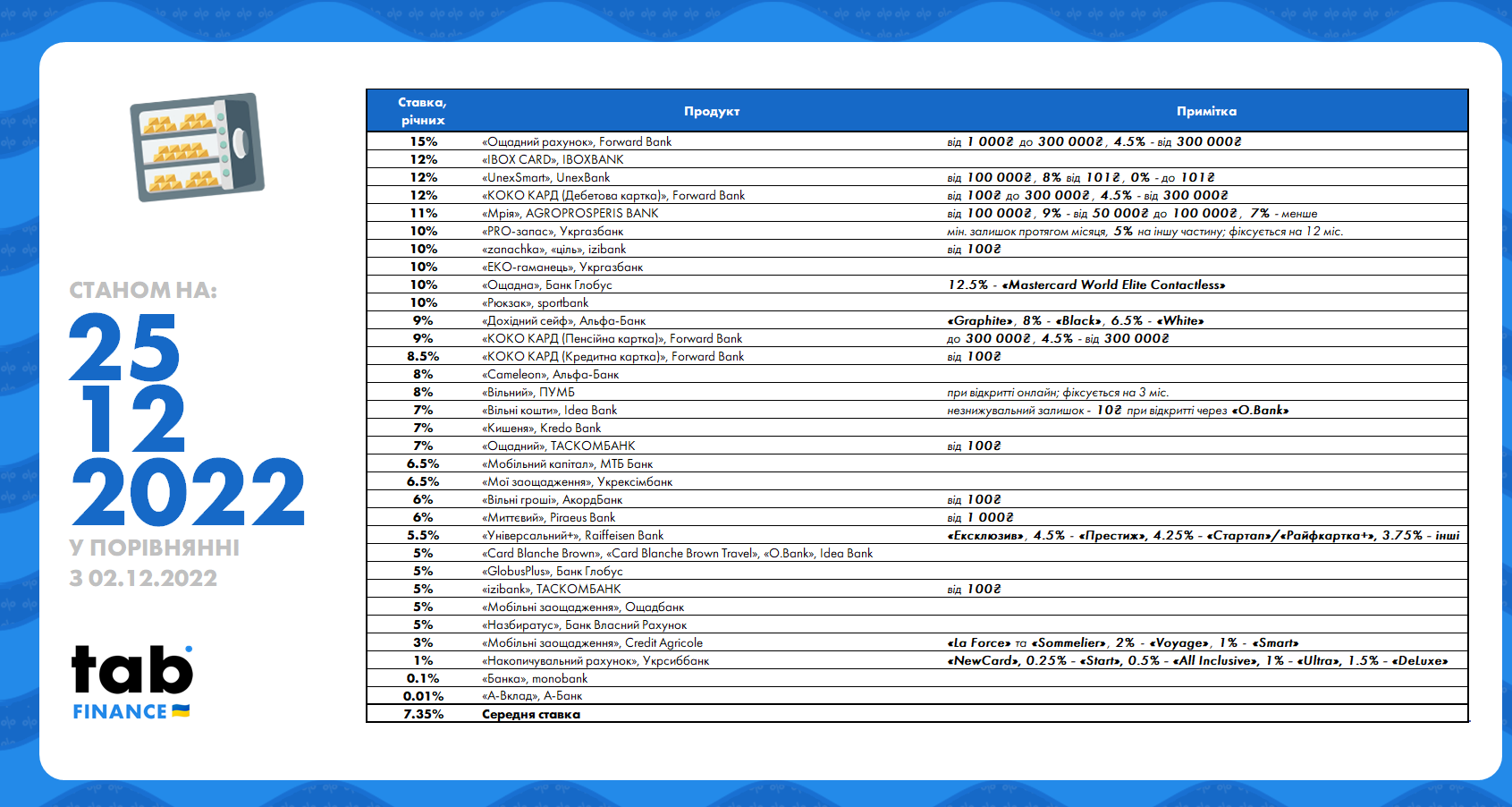Click '«Cameleon», Альфа-Банк' product cell

click(550, 374)
